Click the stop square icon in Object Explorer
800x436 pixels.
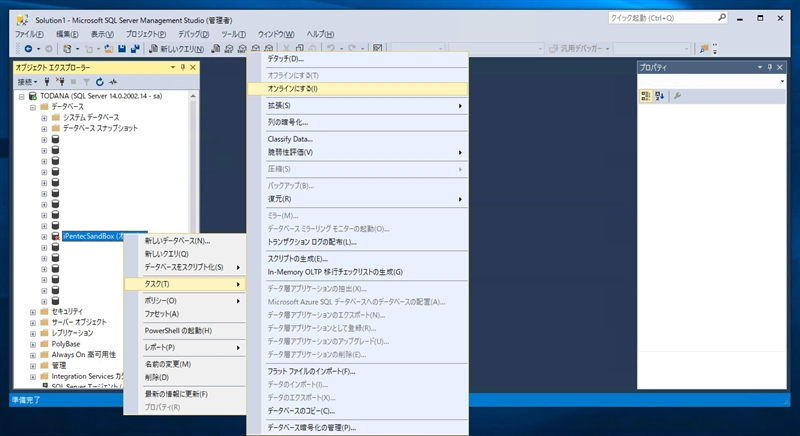73,82
